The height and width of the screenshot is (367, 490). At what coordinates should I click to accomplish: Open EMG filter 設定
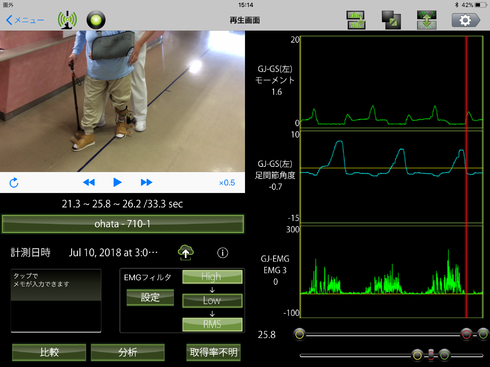tap(150, 297)
